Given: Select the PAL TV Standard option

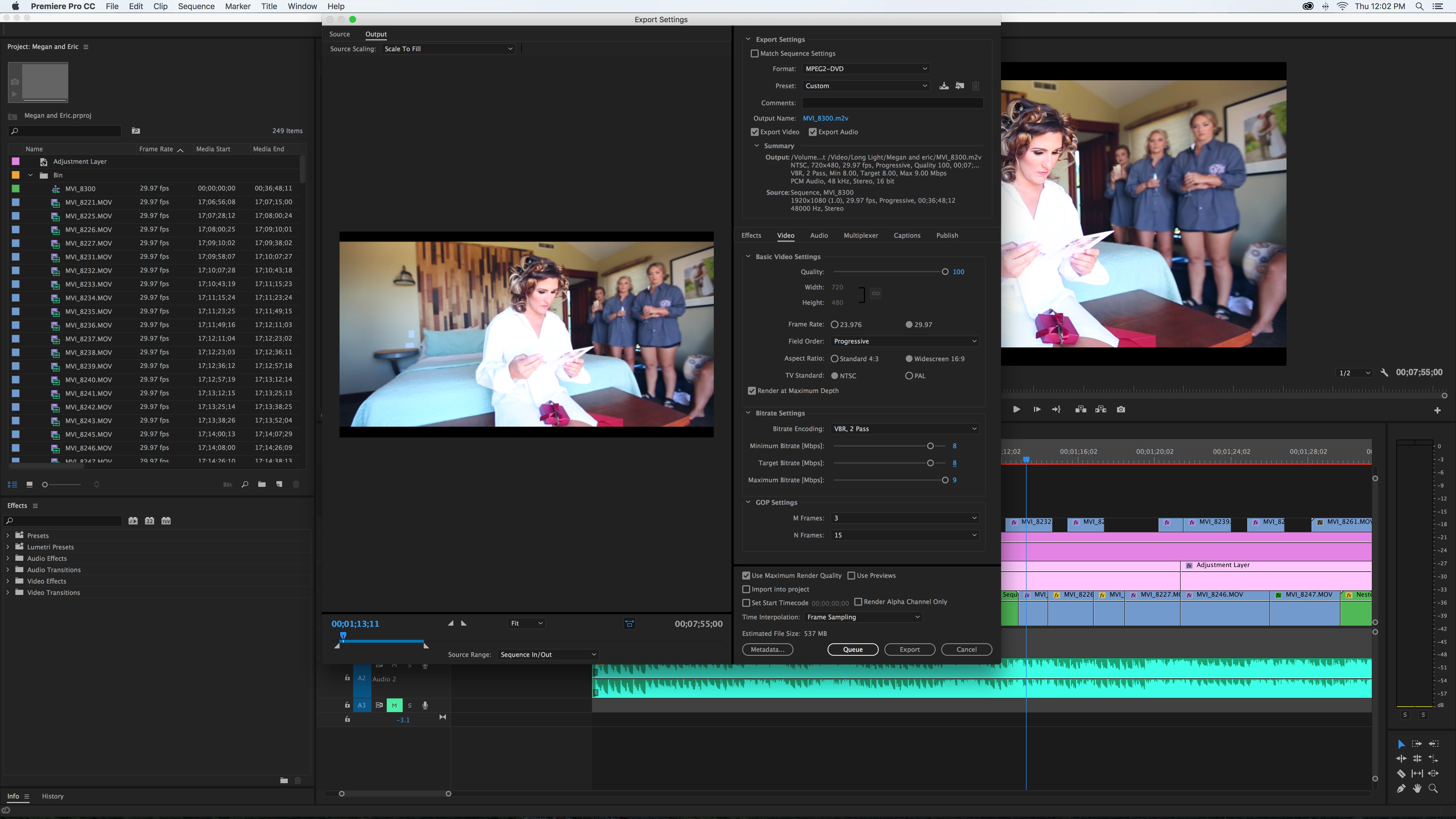Looking at the screenshot, I should pyautogui.click(x=909, y=376).
